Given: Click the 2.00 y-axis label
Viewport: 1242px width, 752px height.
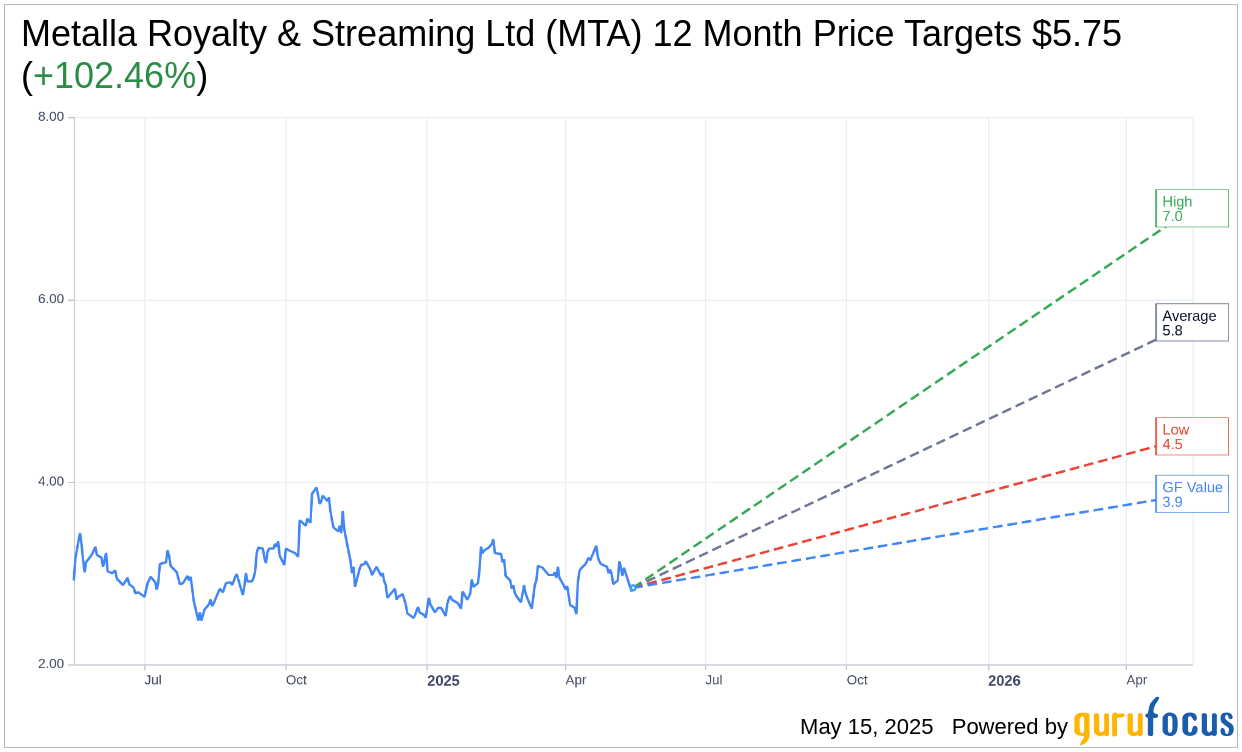Looking at the screenshot, I should coord(50,664).
